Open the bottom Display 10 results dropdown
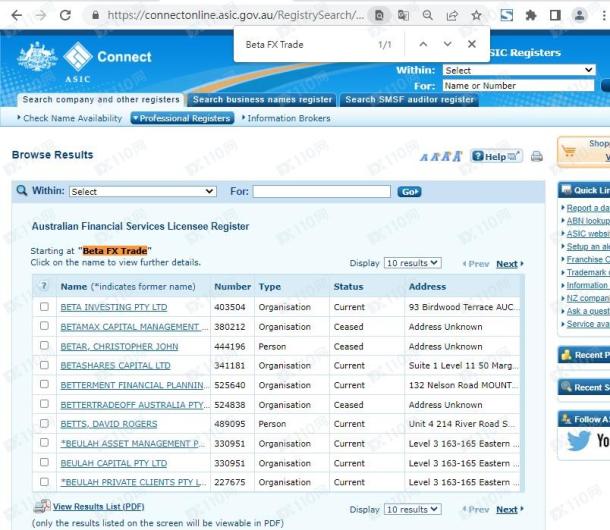 pyautogui.click(x=412, y=509)
